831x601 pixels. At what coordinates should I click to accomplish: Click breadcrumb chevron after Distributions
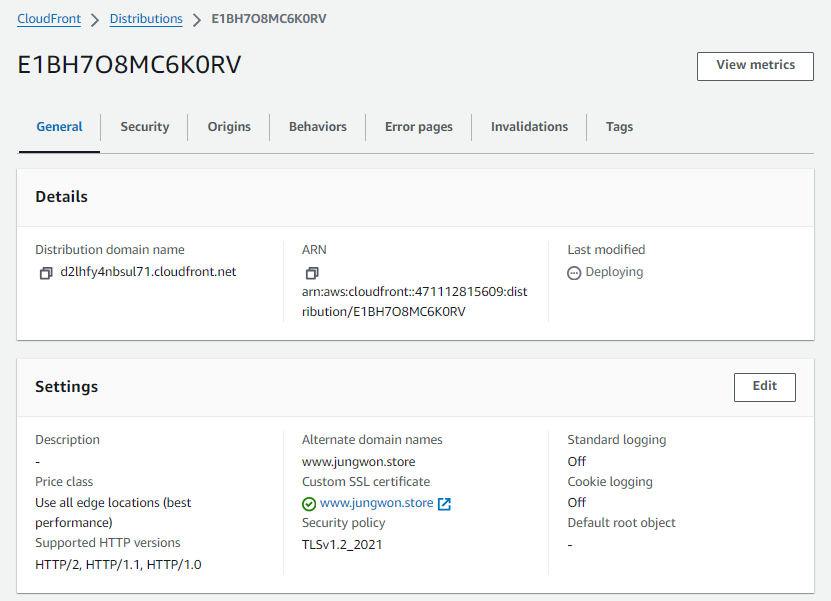pos(197,20)
